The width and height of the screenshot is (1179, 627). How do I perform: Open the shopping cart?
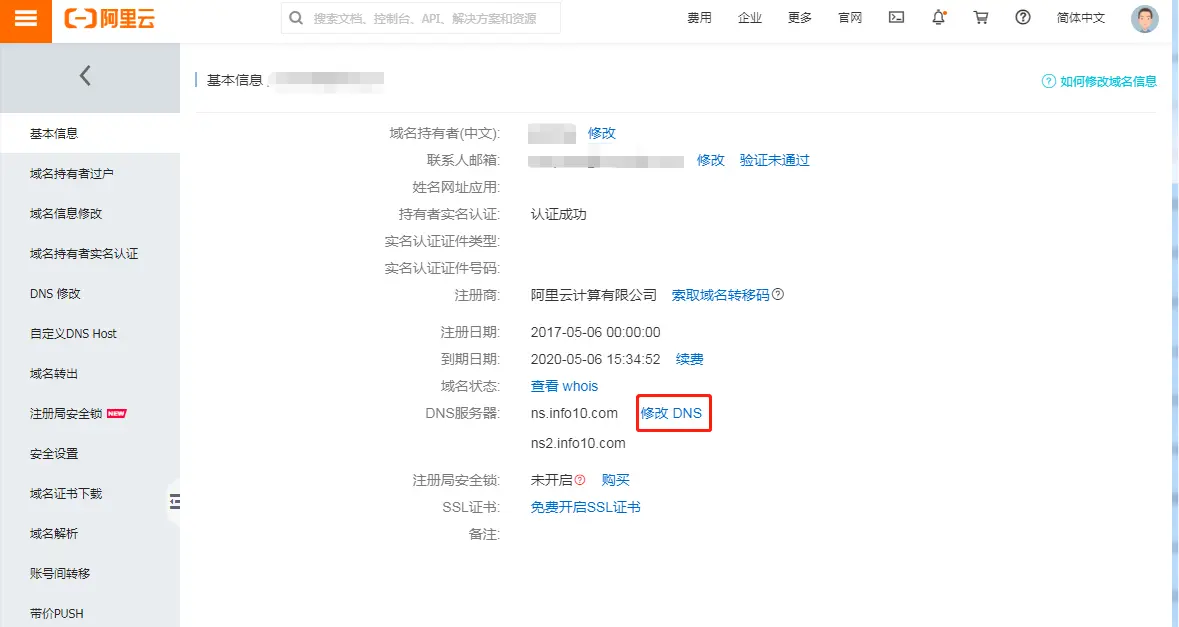click(x=980, y=18)
